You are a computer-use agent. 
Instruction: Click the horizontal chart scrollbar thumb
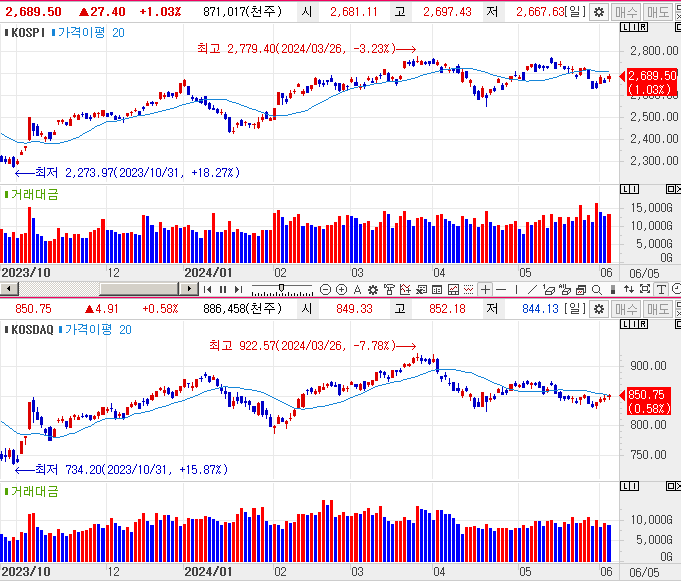point(139,289)
